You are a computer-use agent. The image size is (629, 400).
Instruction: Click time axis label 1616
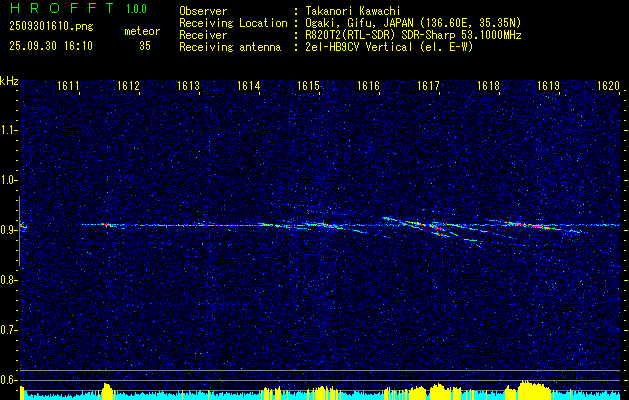click(x=369, y=86)
